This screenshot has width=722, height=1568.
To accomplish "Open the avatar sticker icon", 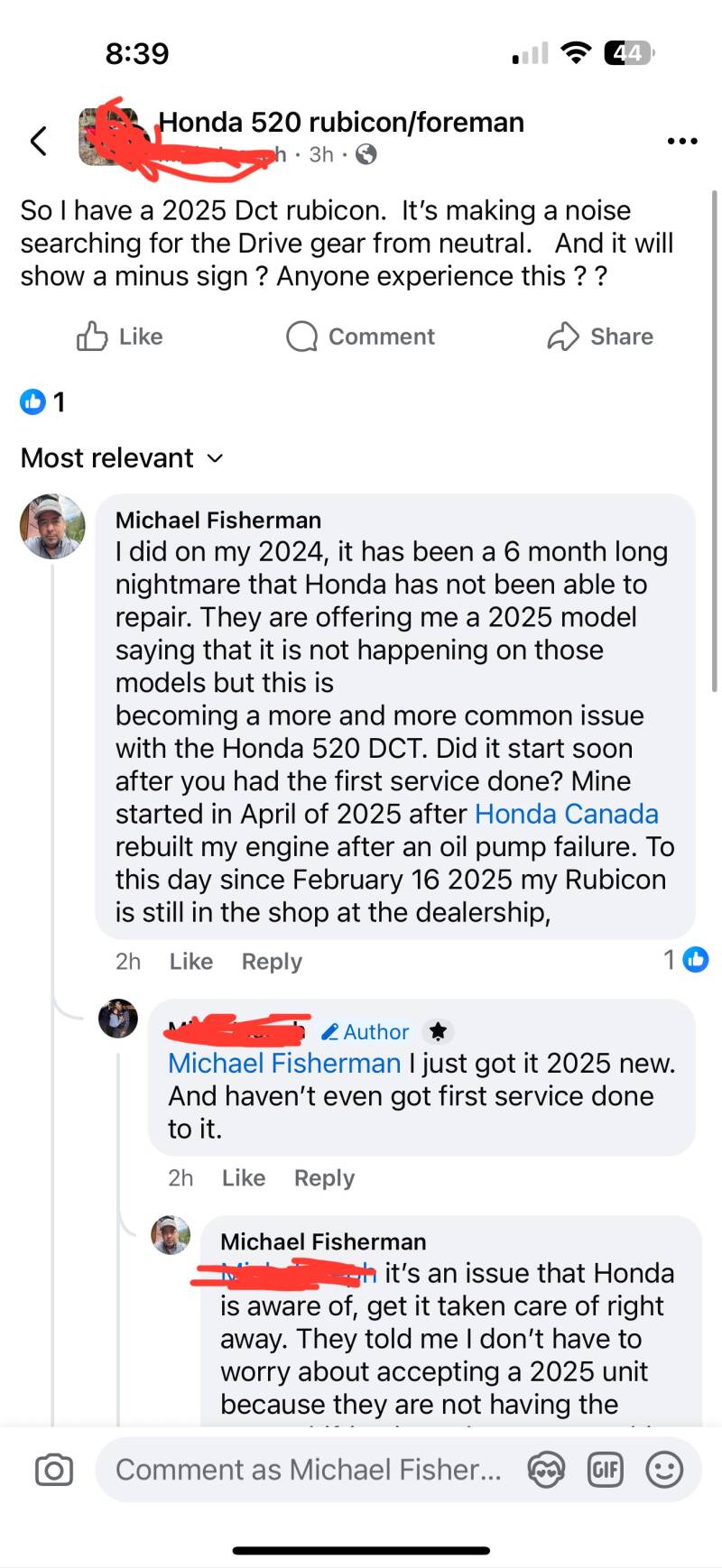I will tap(546, 1470).
